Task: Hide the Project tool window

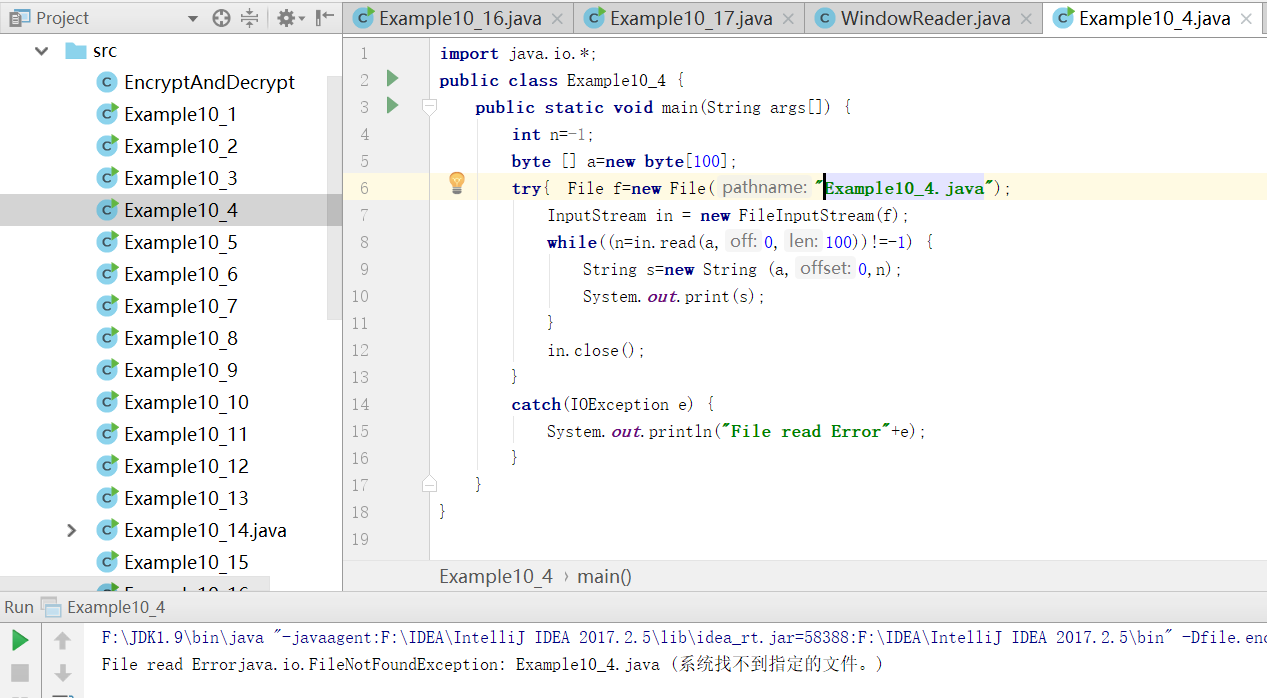Action: point(325,18)
